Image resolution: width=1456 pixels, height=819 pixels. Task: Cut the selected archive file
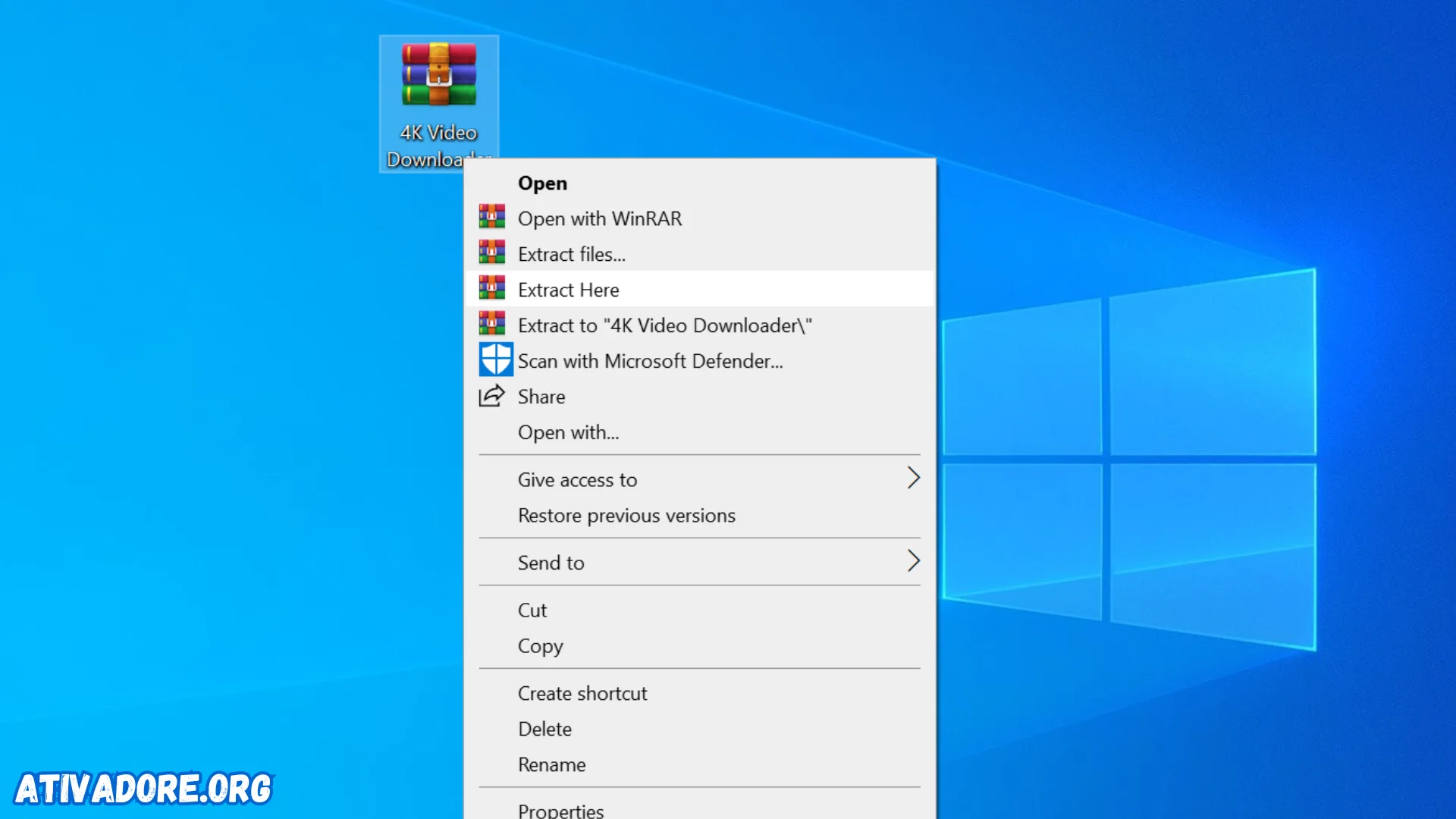coord(699,610)
